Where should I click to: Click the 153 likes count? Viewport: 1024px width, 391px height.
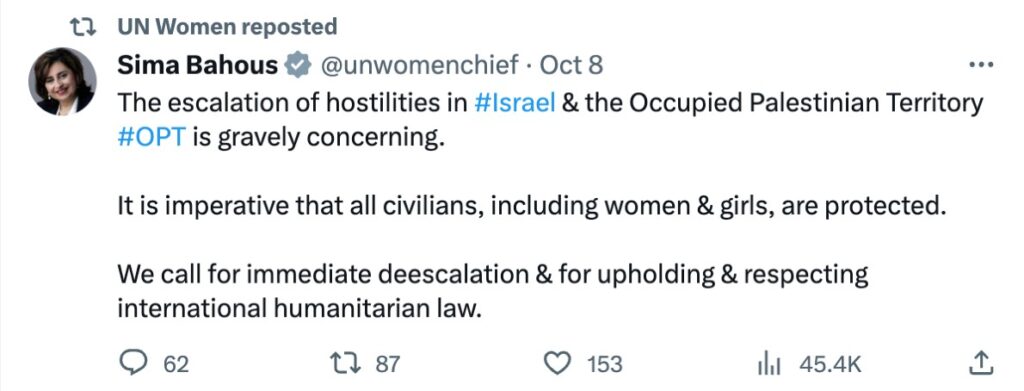click(x=605, y=364)
